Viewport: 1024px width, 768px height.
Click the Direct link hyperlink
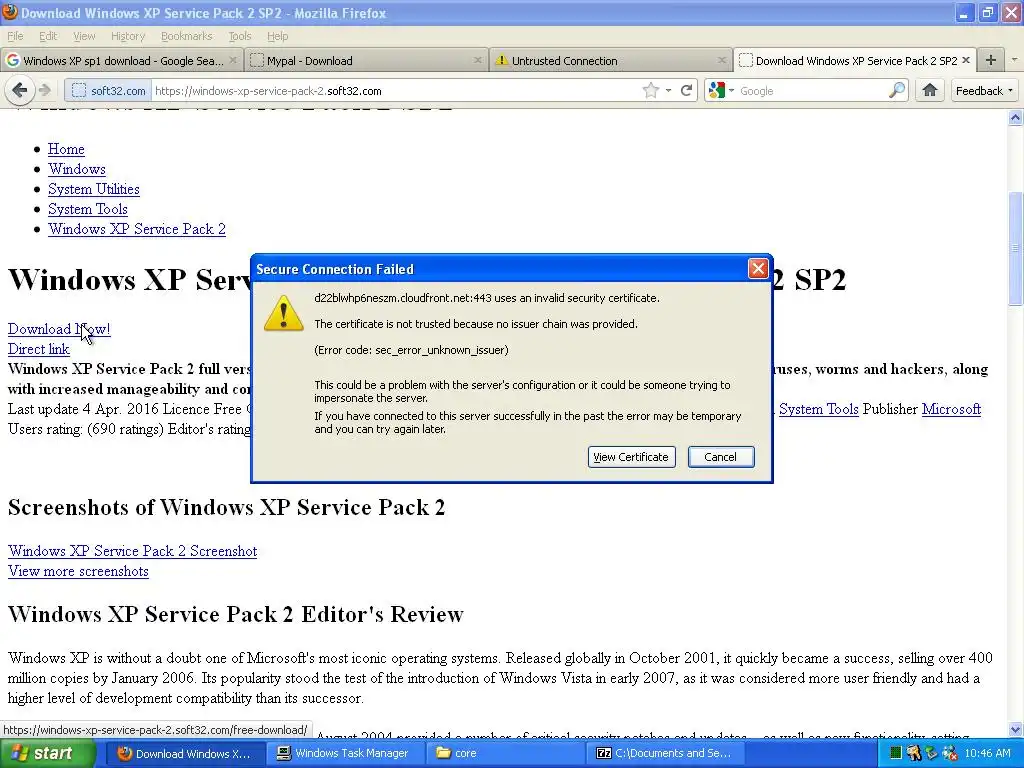click(x=39, y=349)
